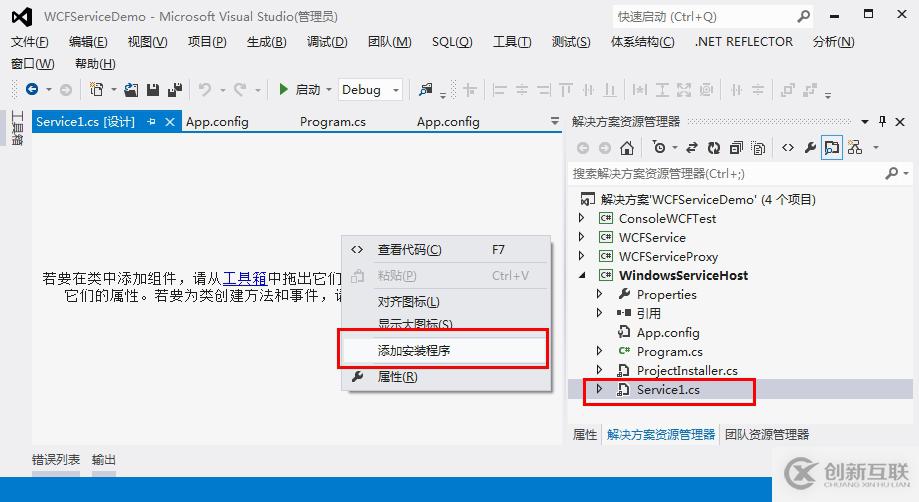
Task: Open the 调试(D) menu
Action: click(327, 42)
